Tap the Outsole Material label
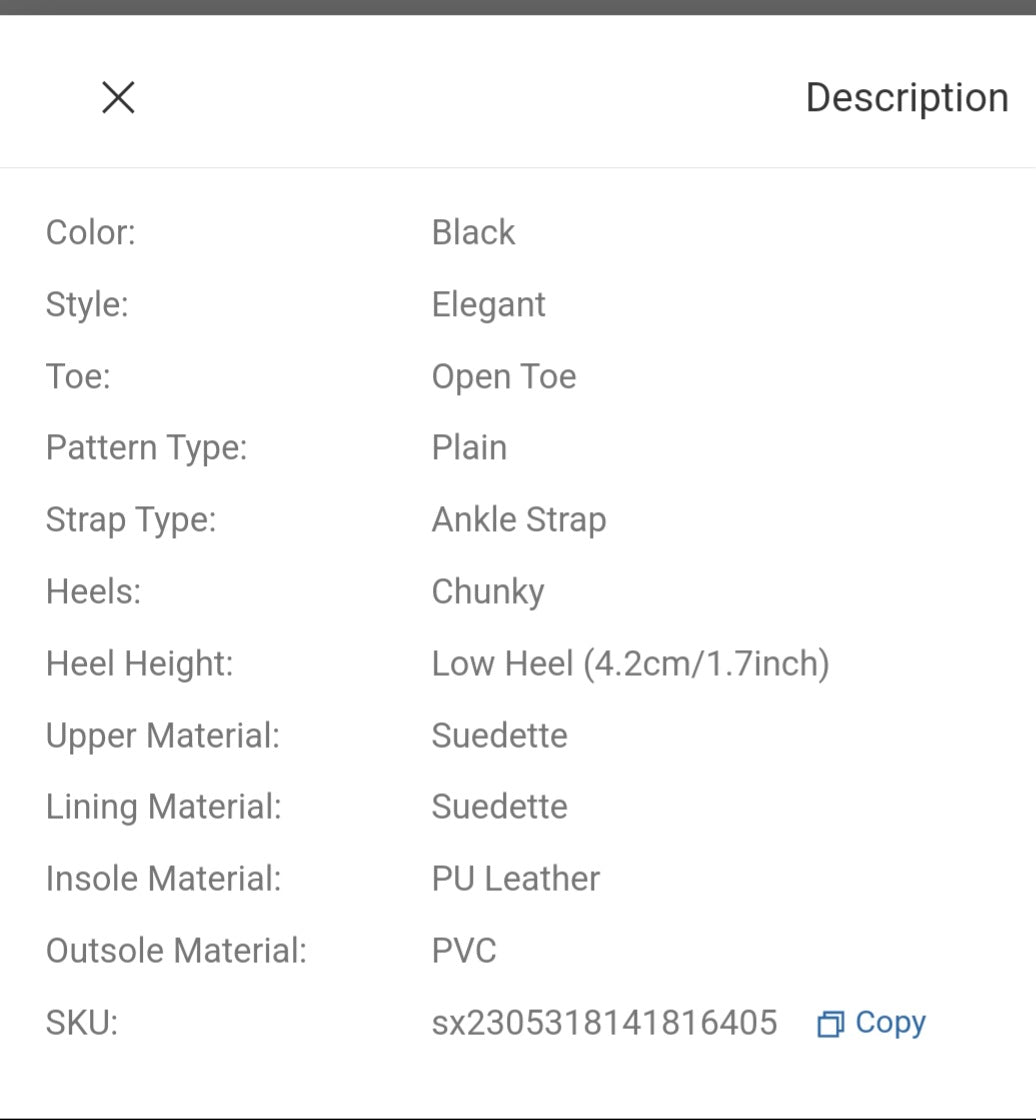Viewport: 1036px width, 1120px height. [176, 951]
